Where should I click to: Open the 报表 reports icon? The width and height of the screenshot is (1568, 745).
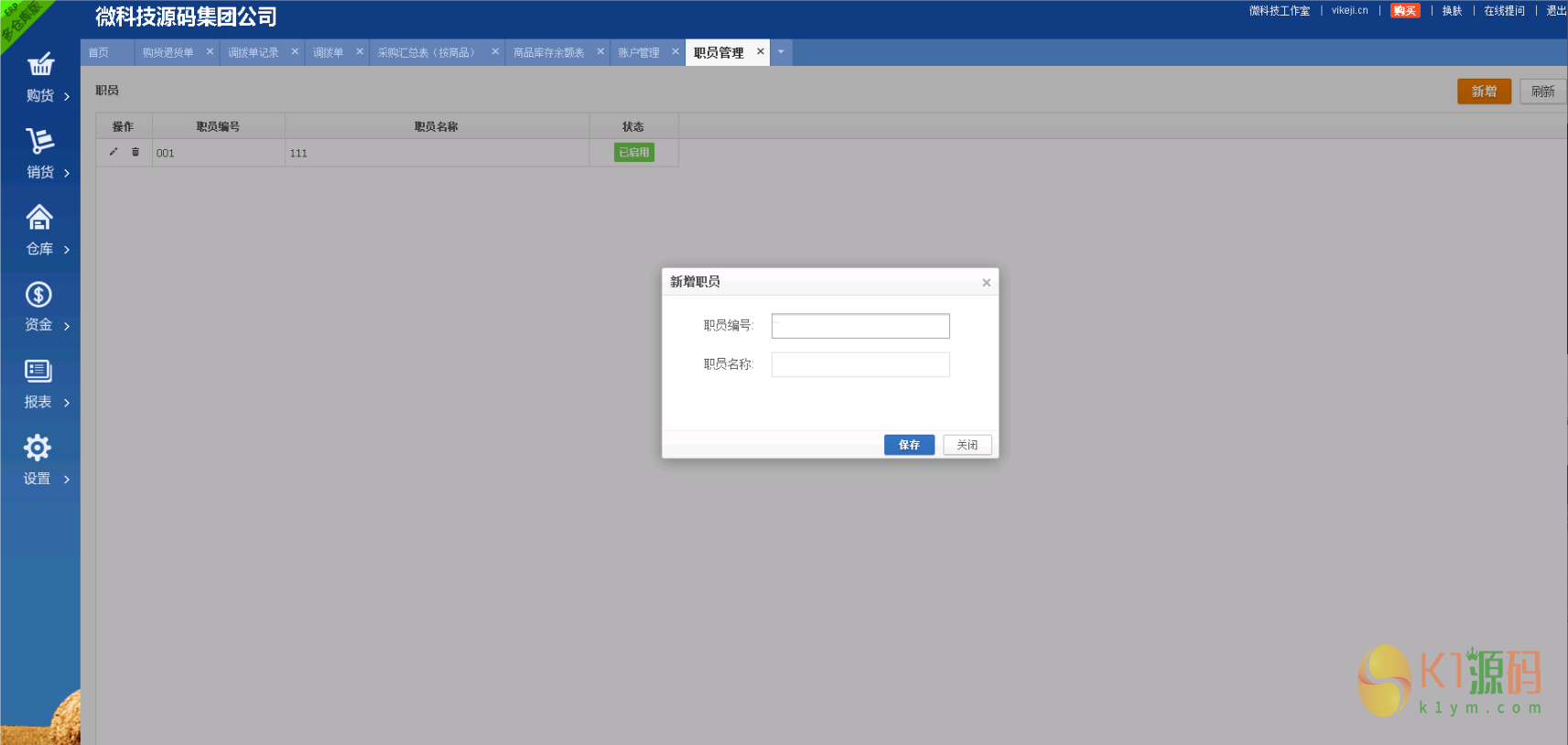(38, 371)
